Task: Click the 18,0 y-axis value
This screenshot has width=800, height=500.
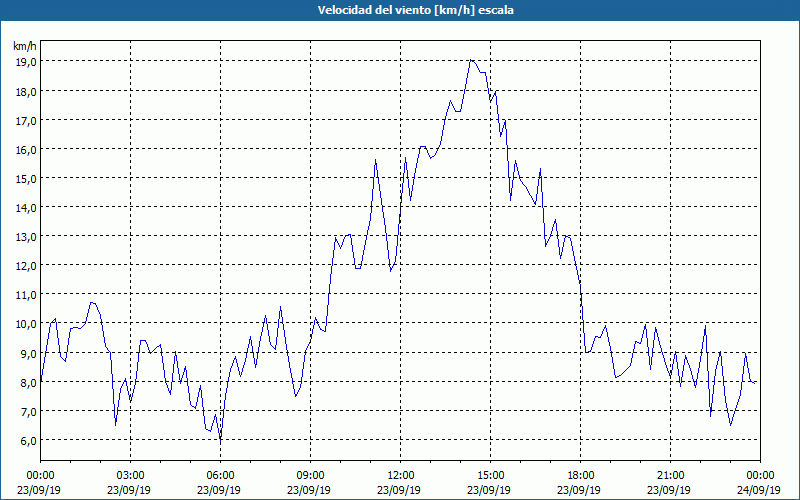Action: coord(26,92)
